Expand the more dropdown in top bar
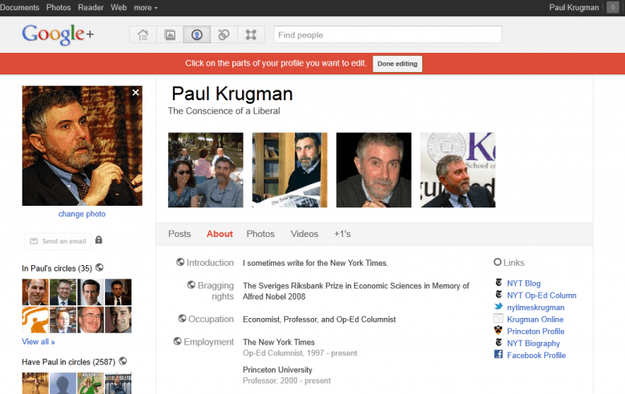625x394 pixels. coord(145,8)
